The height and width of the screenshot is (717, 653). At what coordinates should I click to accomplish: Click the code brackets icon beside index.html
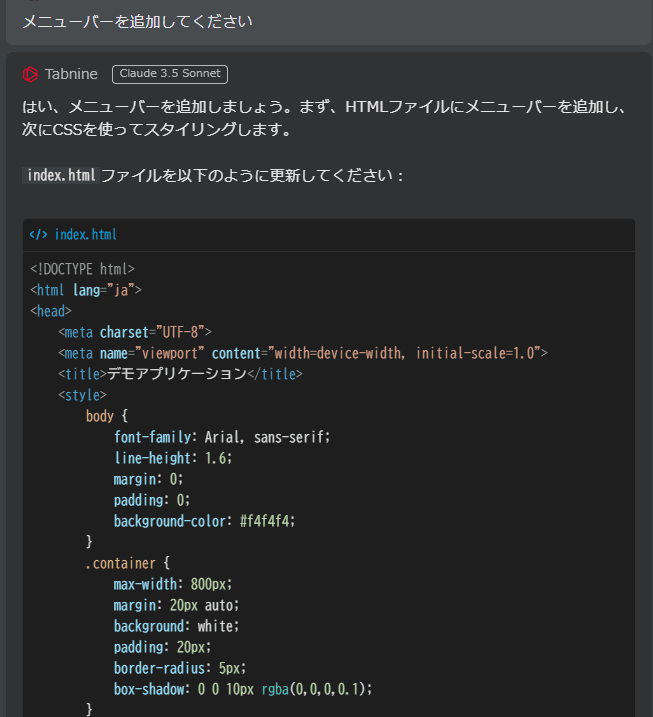point(38,235)
